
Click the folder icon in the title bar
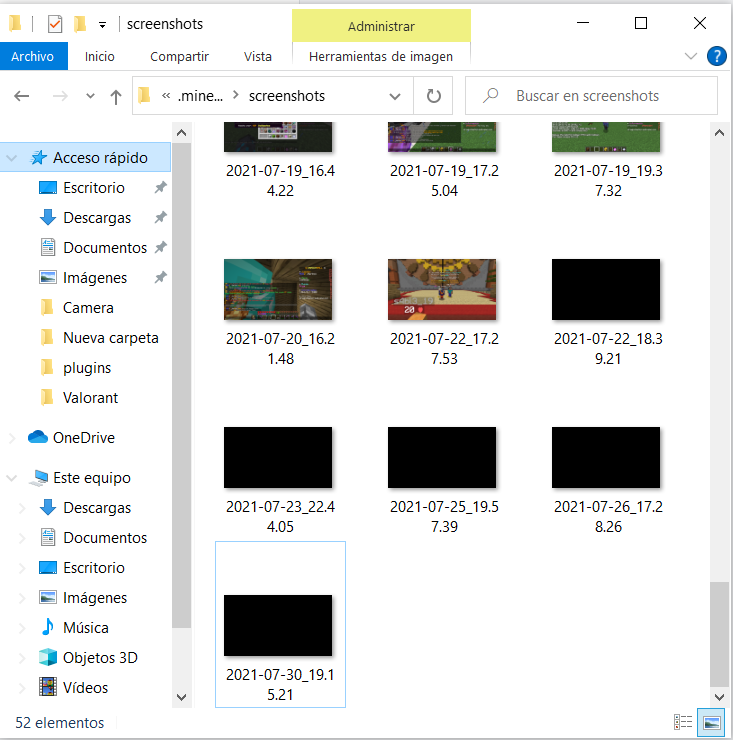point(16,23)
